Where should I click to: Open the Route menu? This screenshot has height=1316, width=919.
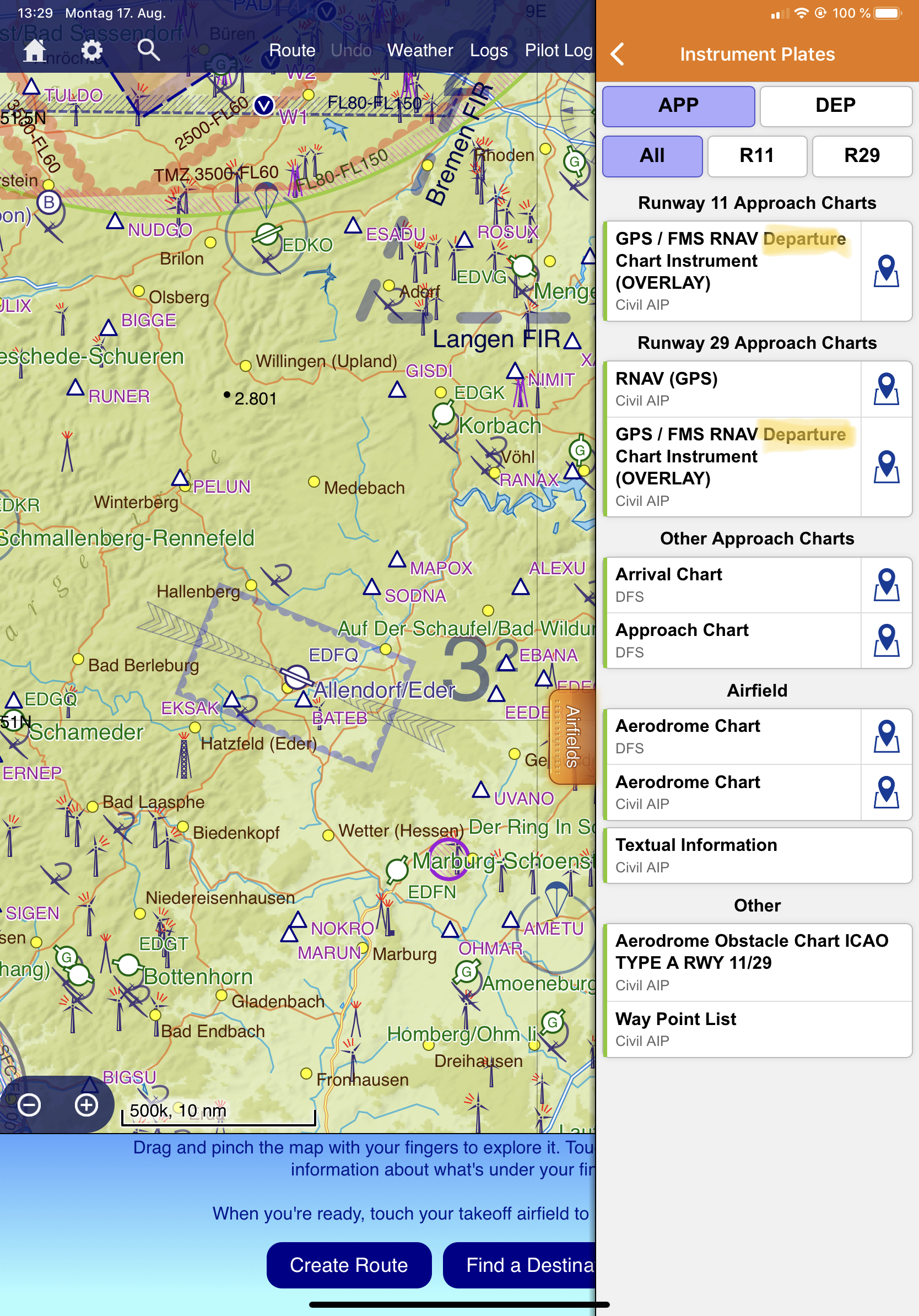292,51
